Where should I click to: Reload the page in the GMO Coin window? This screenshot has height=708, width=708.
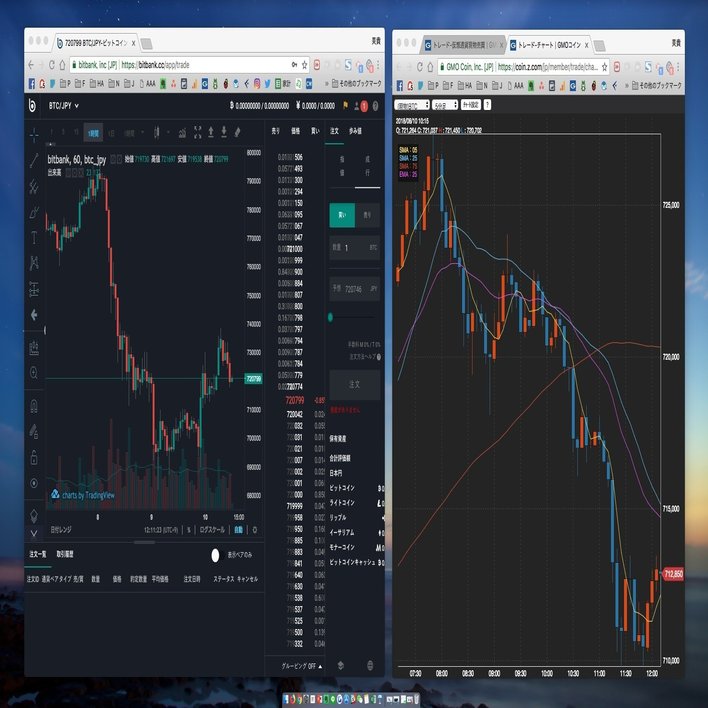(419, 67)
